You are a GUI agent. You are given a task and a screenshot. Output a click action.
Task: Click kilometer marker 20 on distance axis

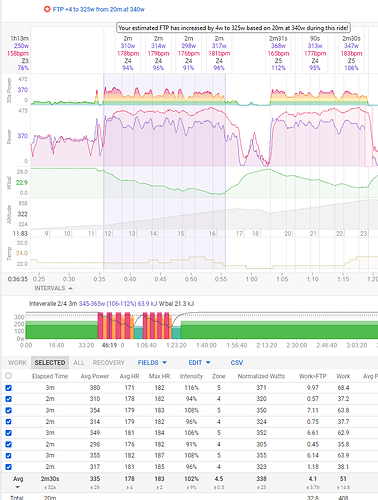[x=288, y=233]
